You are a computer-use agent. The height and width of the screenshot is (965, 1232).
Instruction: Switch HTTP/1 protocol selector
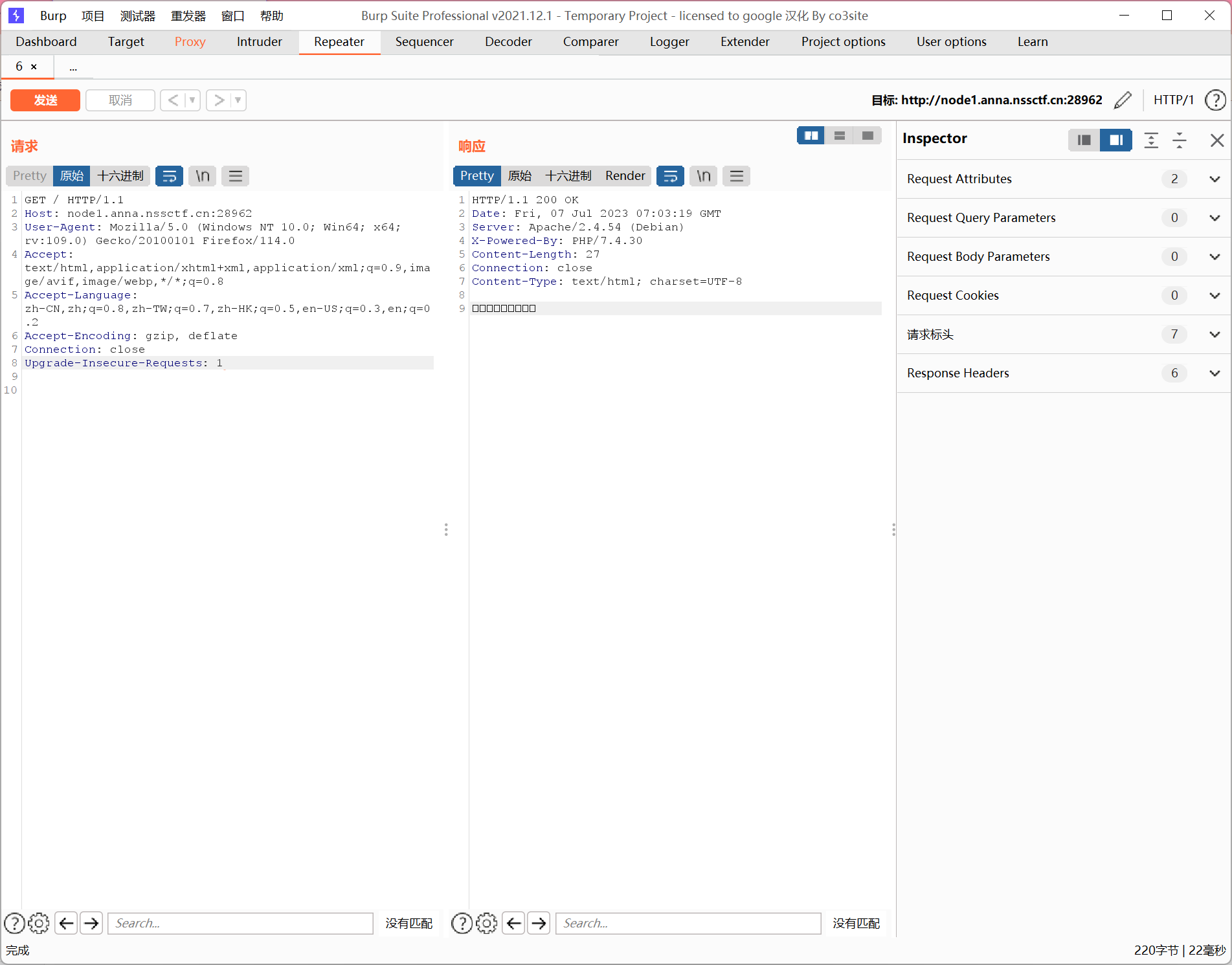(x=1173, y=100)
